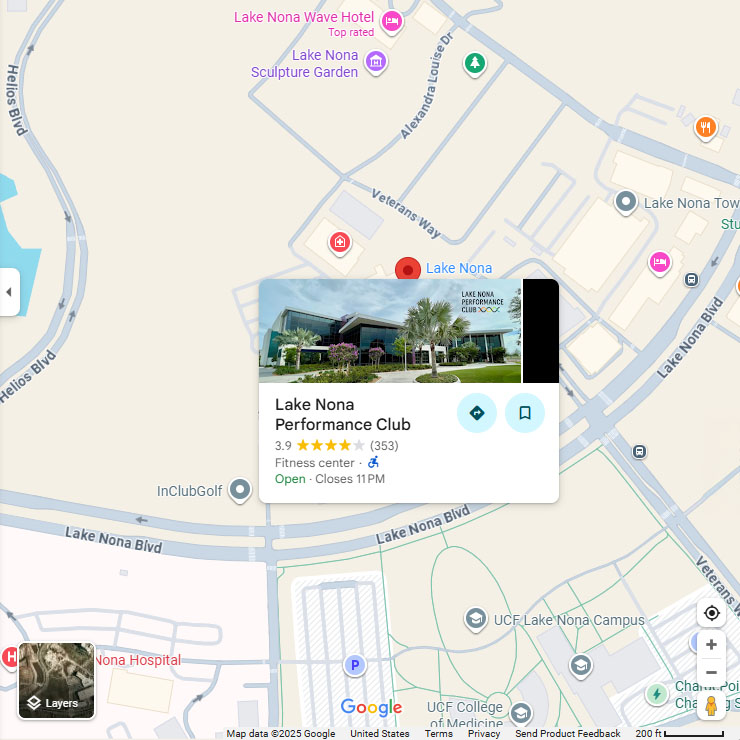Viewport: 740px width, 740px height.
Task: Get directions to Lake Nona Performance Club
Action: [x=477, y=413]
